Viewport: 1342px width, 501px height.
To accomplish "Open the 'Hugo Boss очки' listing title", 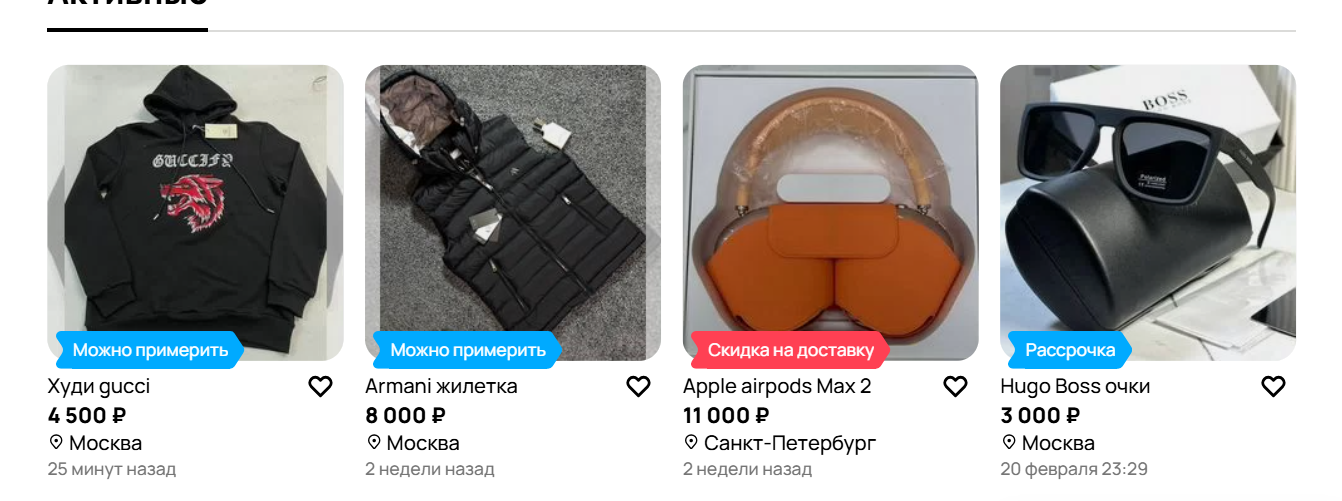I will [x=1075, y=386].
